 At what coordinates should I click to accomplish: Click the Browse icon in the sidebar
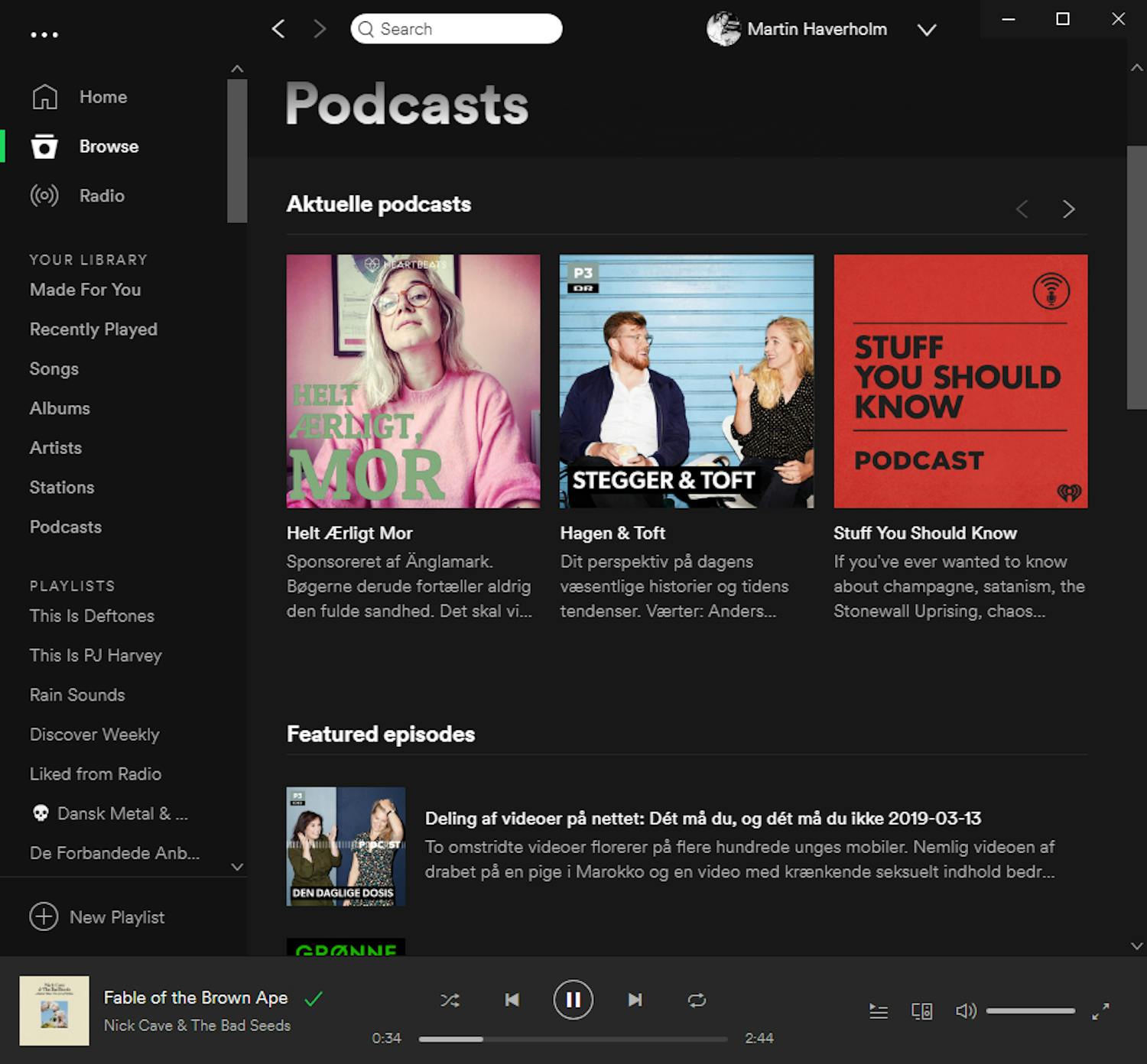click(x=44, y=147)
